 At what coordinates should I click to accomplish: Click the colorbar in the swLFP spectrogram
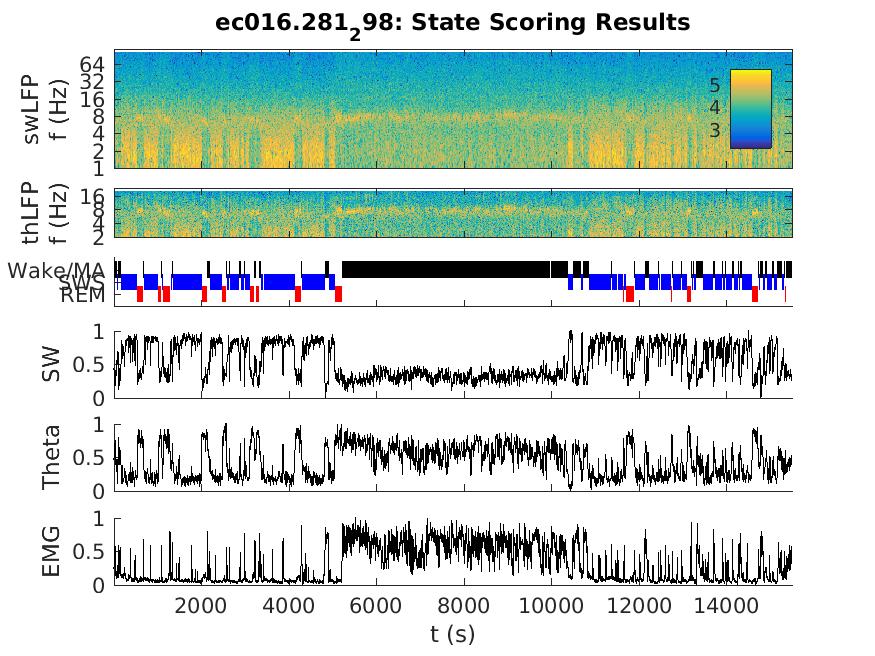click(750, 108)
